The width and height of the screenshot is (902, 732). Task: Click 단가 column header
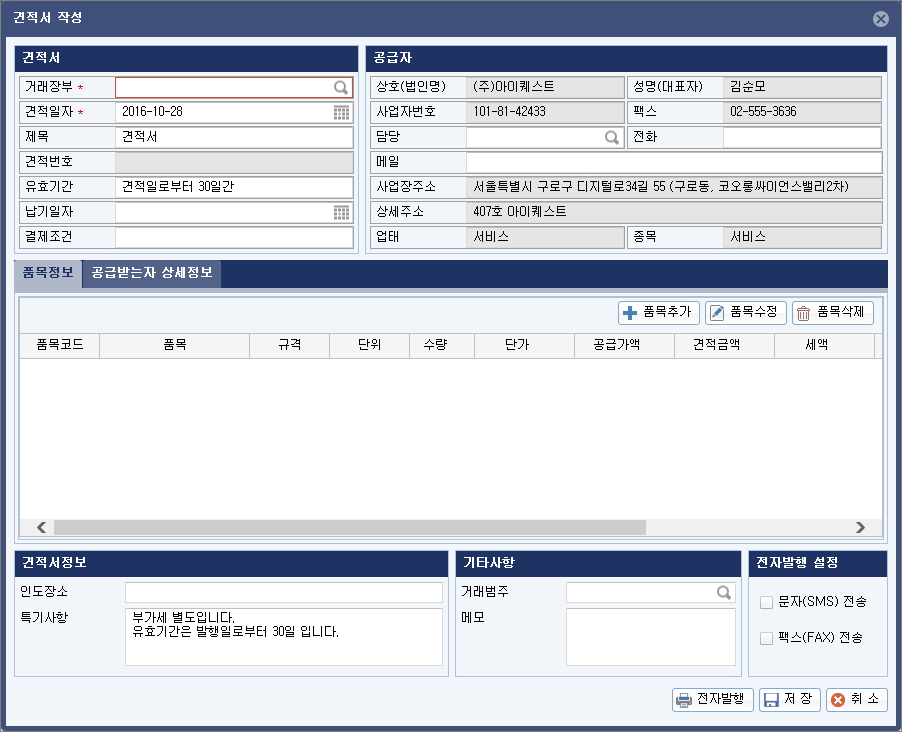tap(525, 345)
